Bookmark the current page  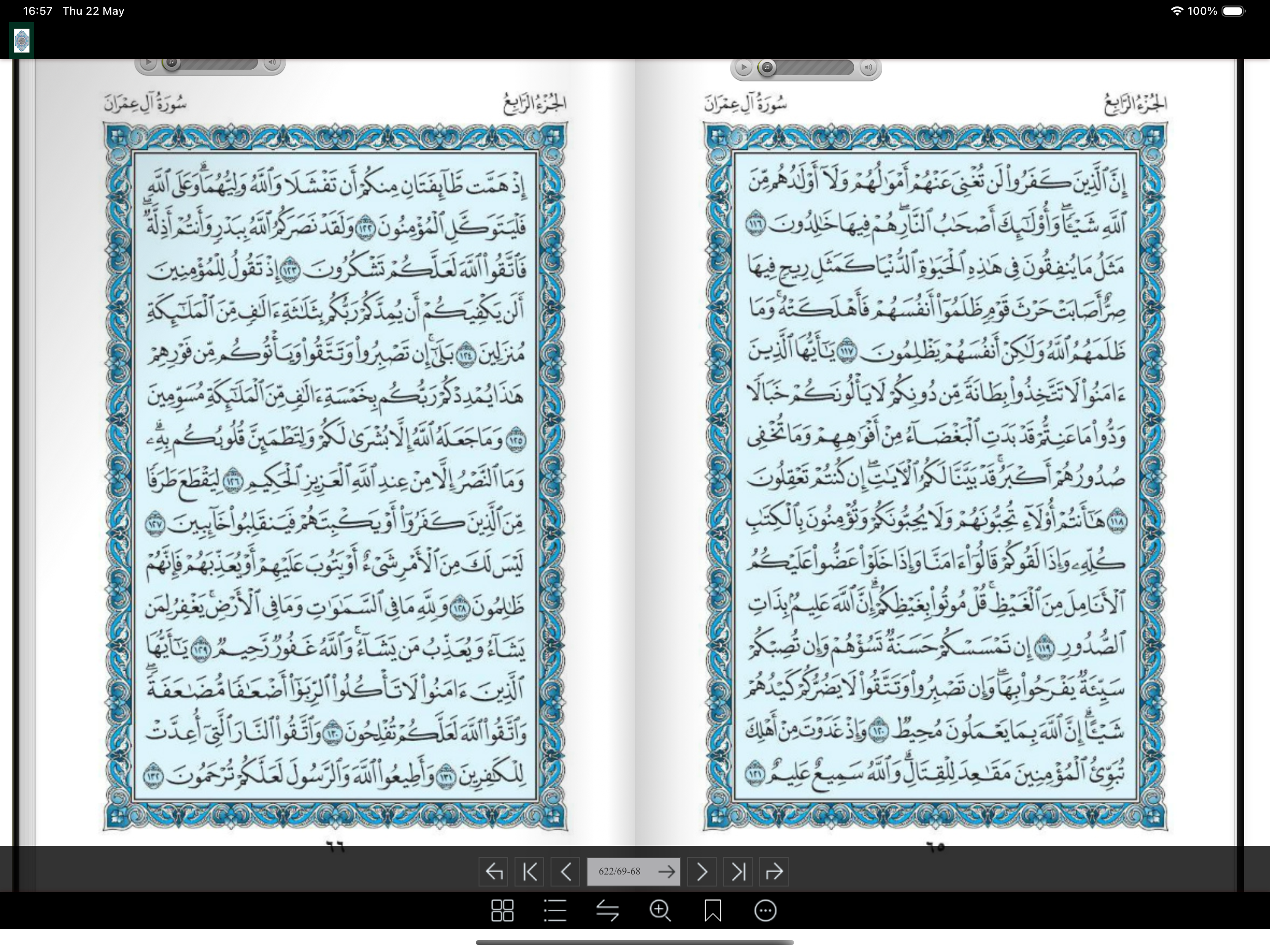pos(713,910)
